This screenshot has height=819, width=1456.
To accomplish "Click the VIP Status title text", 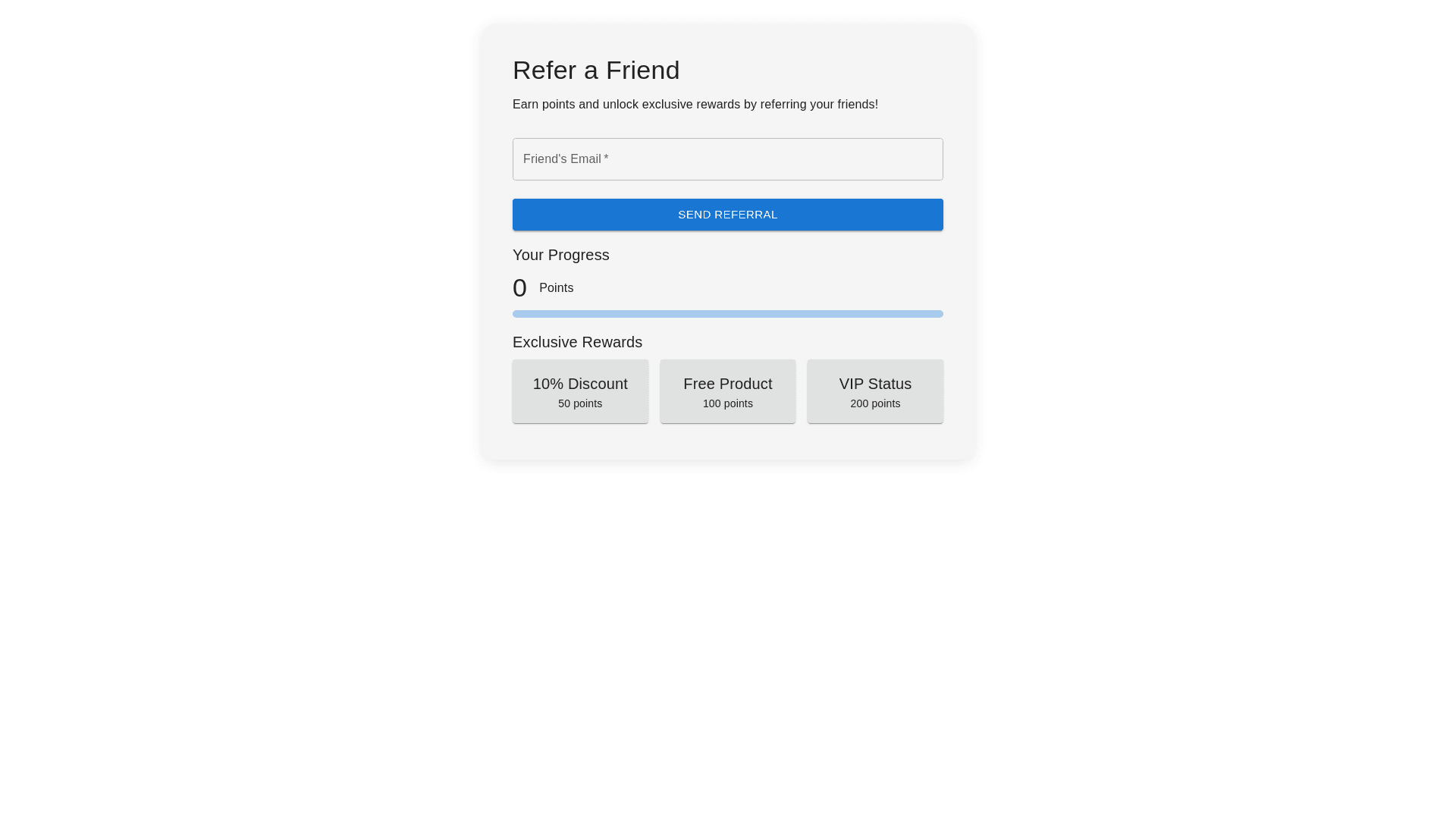I will 875,384.
